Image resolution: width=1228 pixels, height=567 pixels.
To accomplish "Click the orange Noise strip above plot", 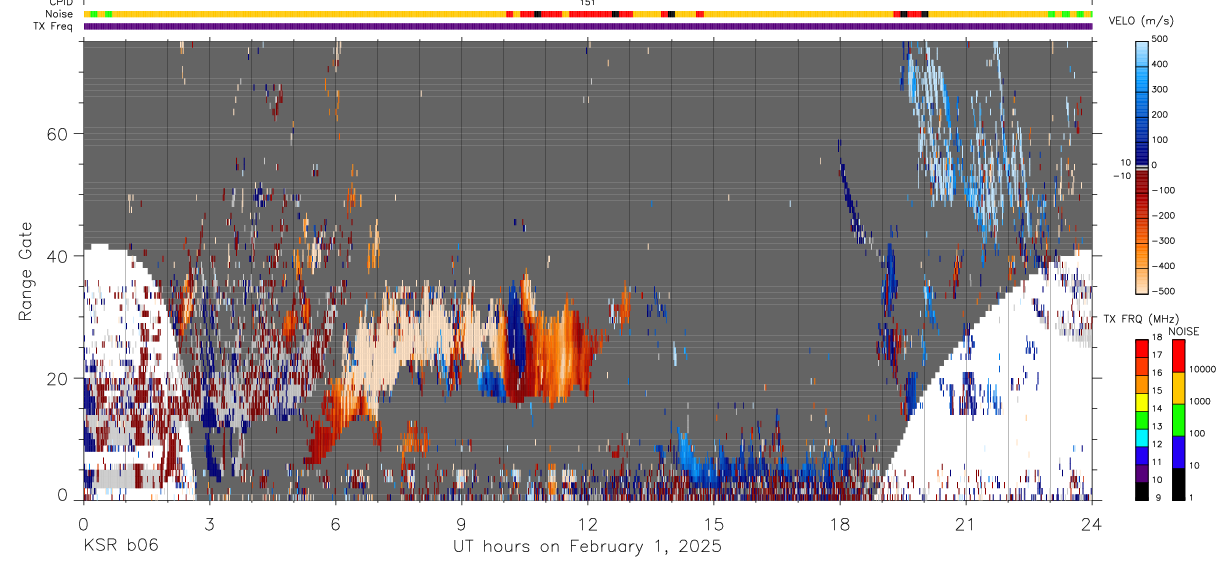I will (588, 14).
